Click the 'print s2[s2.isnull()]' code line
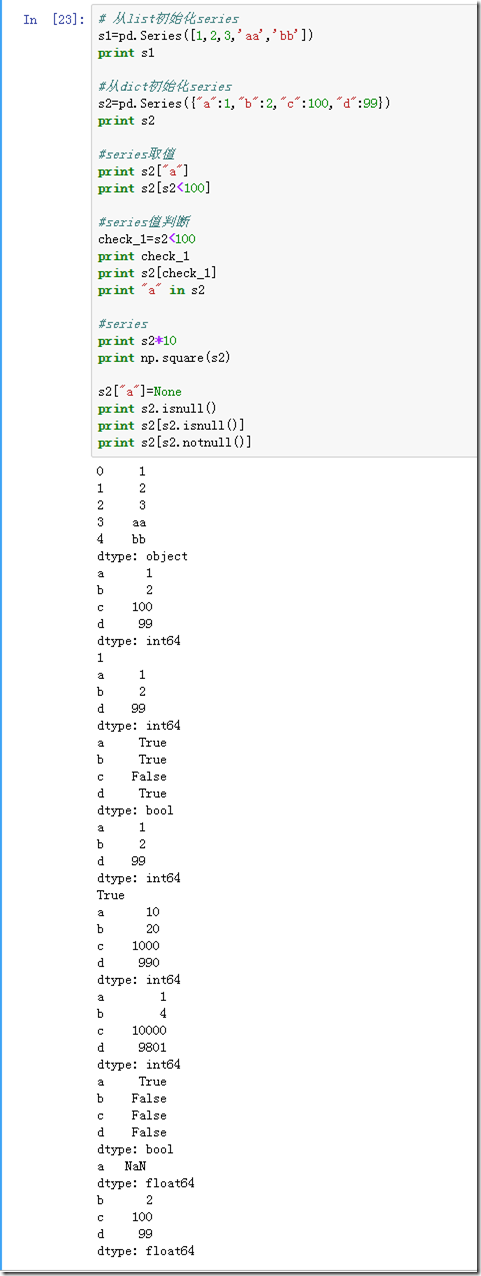This screenshot has width=481, height=1276. [x=172, y=427]
